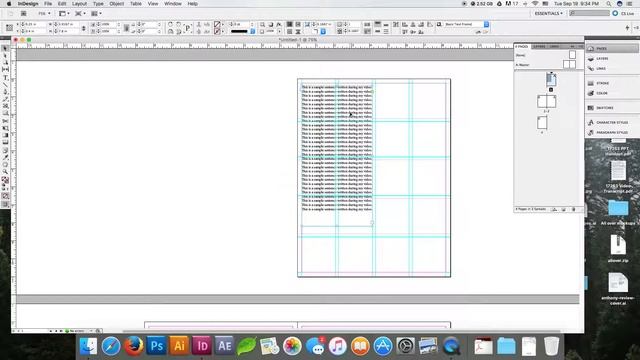The width and height of the screenshot is (640, 360).
Task: Select the Direct Selection tool
Action: [5, 56]
